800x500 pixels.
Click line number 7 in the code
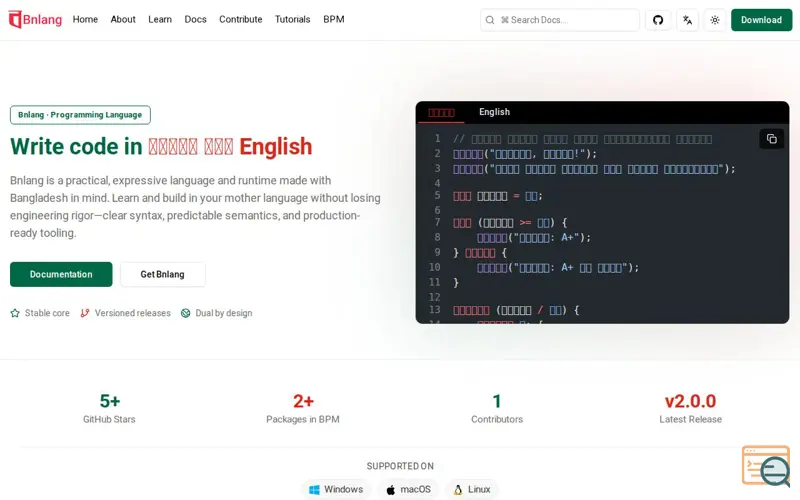[437, 222]
